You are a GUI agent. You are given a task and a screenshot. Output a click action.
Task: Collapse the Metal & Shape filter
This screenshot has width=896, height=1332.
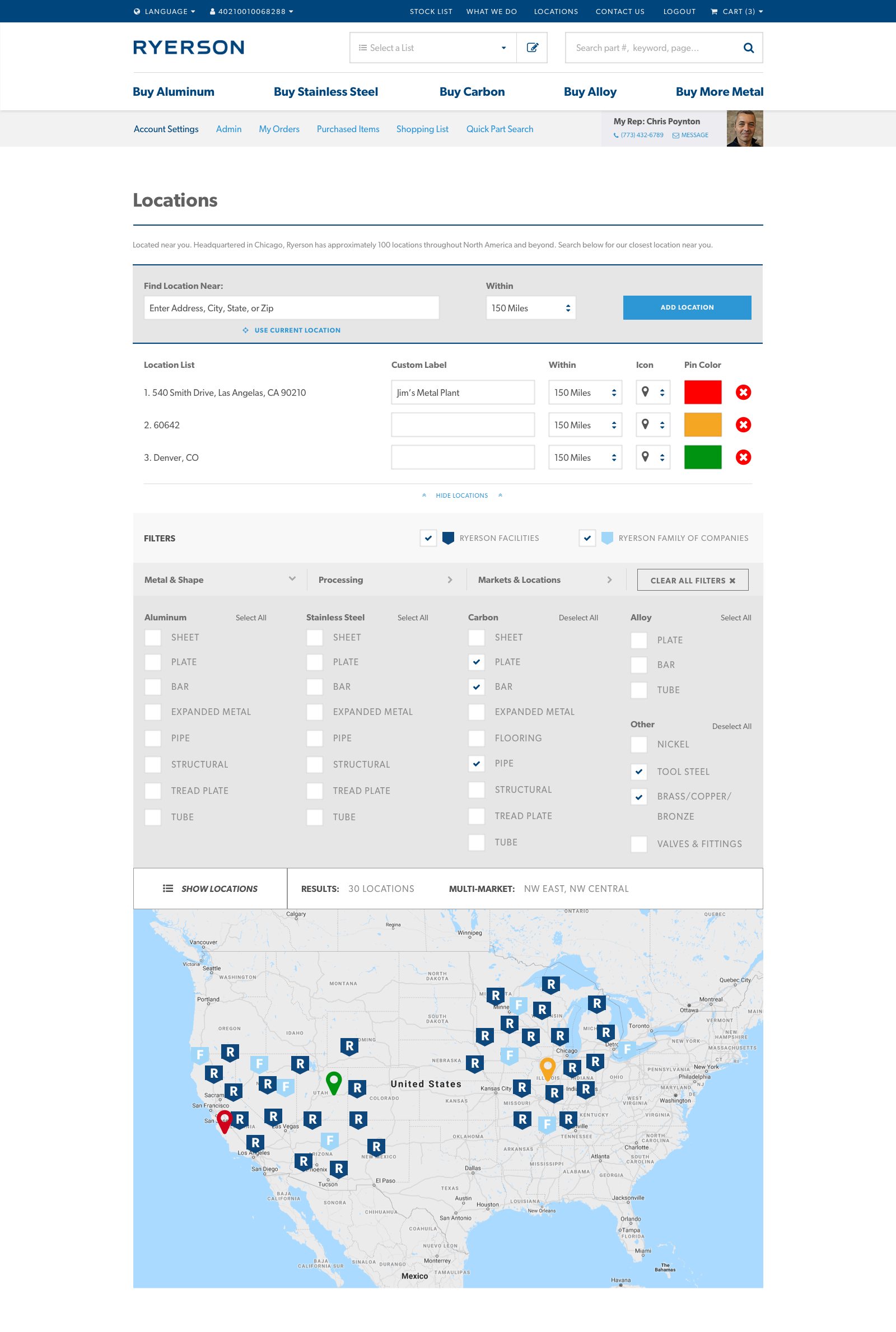(220, 579)
